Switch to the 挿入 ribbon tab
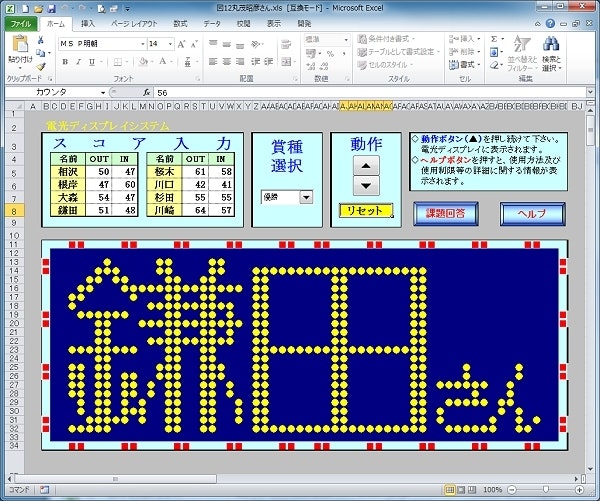 click(x=88, y=24)
